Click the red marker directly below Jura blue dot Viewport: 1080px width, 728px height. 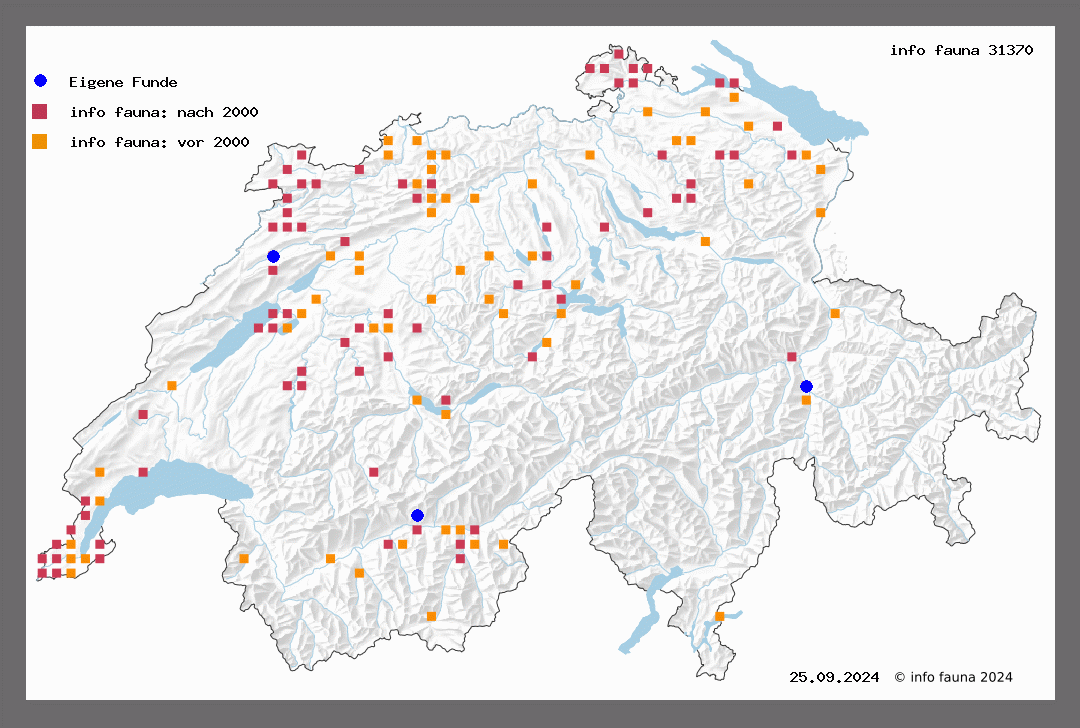tap(273, 270)
